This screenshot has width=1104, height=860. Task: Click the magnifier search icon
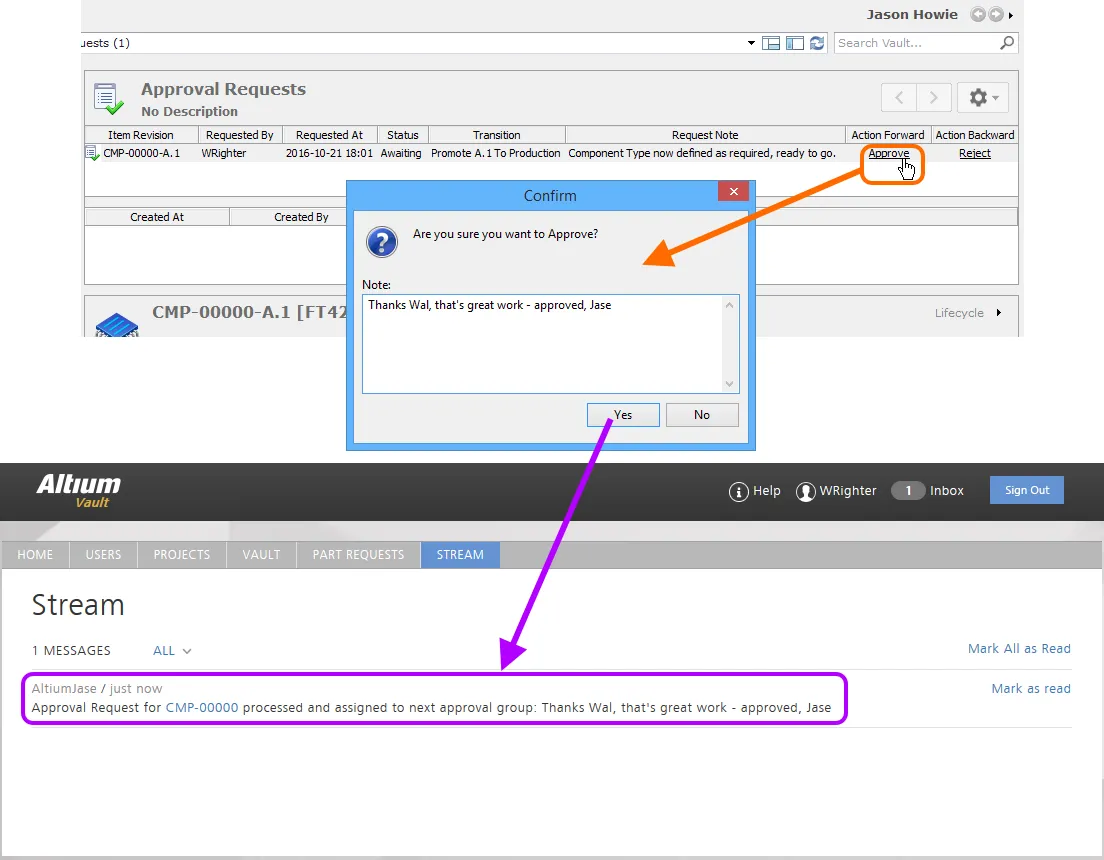coord(1008,43)
